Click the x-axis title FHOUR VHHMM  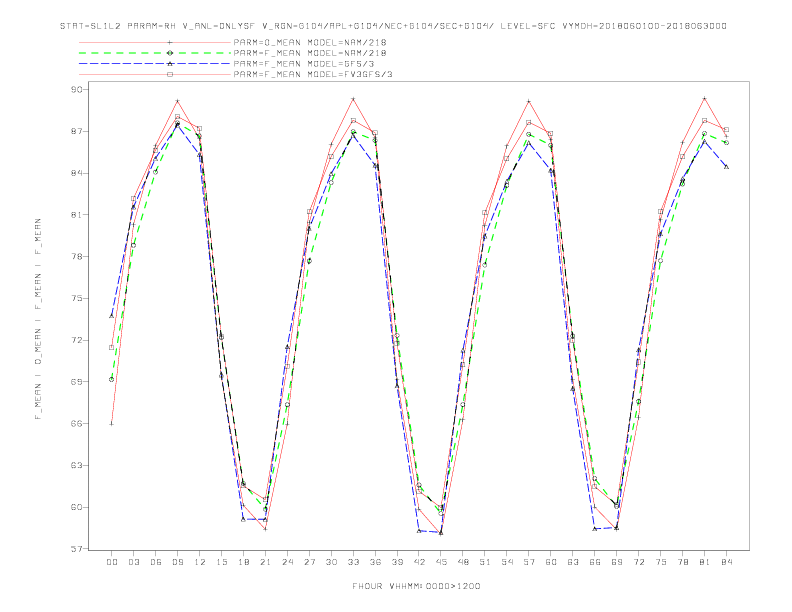click(x=416, y=586)
